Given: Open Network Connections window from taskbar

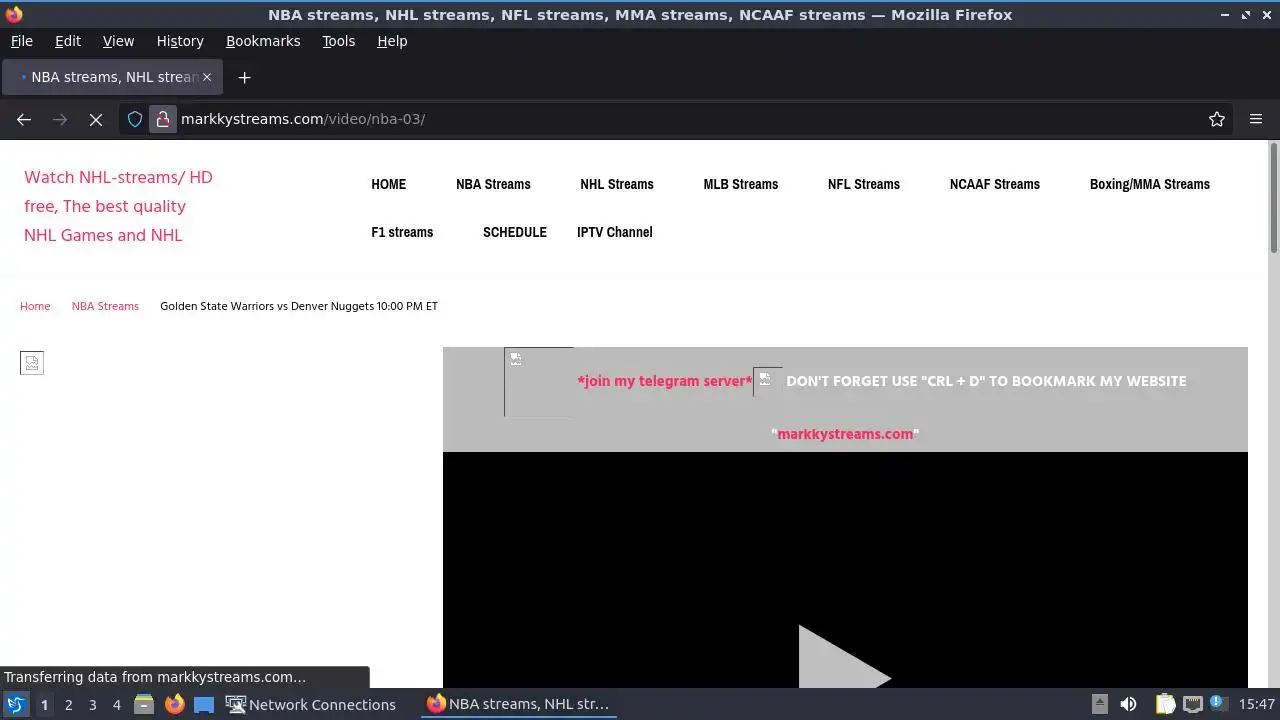Looking at the screenshot, I should (x=311, y=704).
